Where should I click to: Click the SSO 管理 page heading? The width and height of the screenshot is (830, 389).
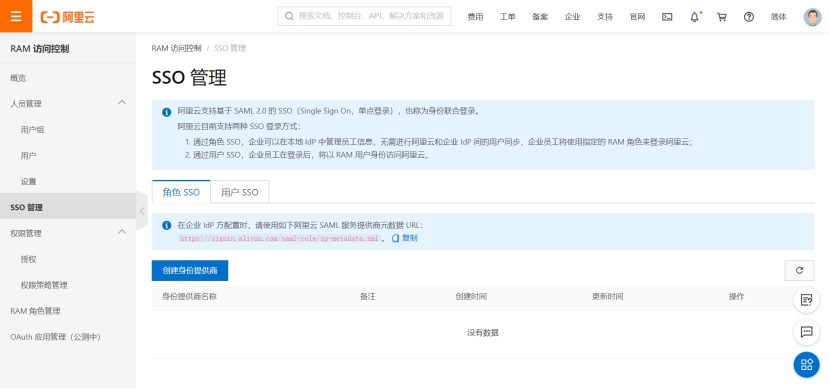pos(189,78)
